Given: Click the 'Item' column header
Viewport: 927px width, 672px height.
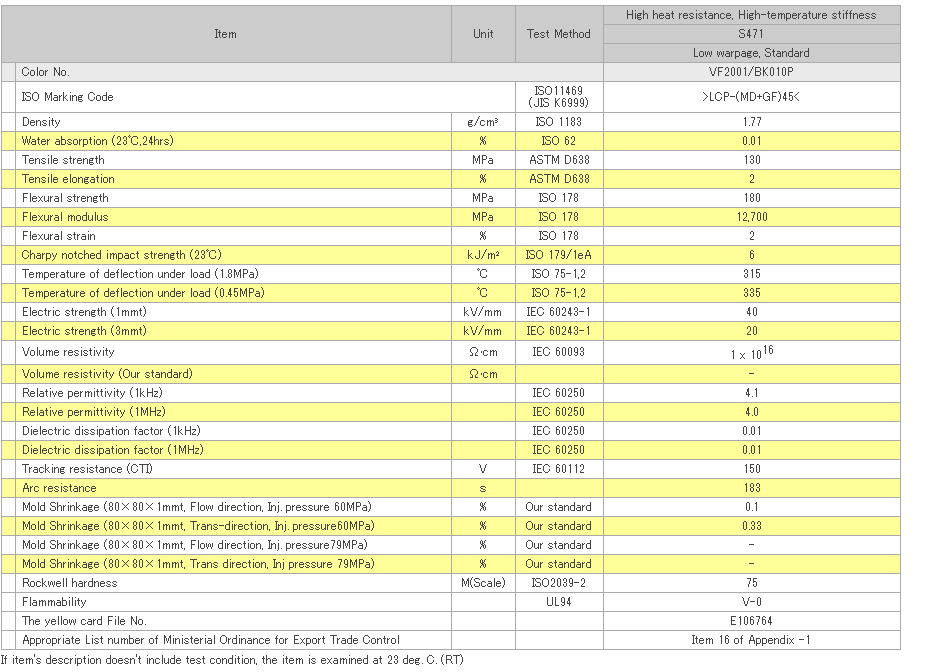Looking at the screenshot, I should (x=225, y=34).
